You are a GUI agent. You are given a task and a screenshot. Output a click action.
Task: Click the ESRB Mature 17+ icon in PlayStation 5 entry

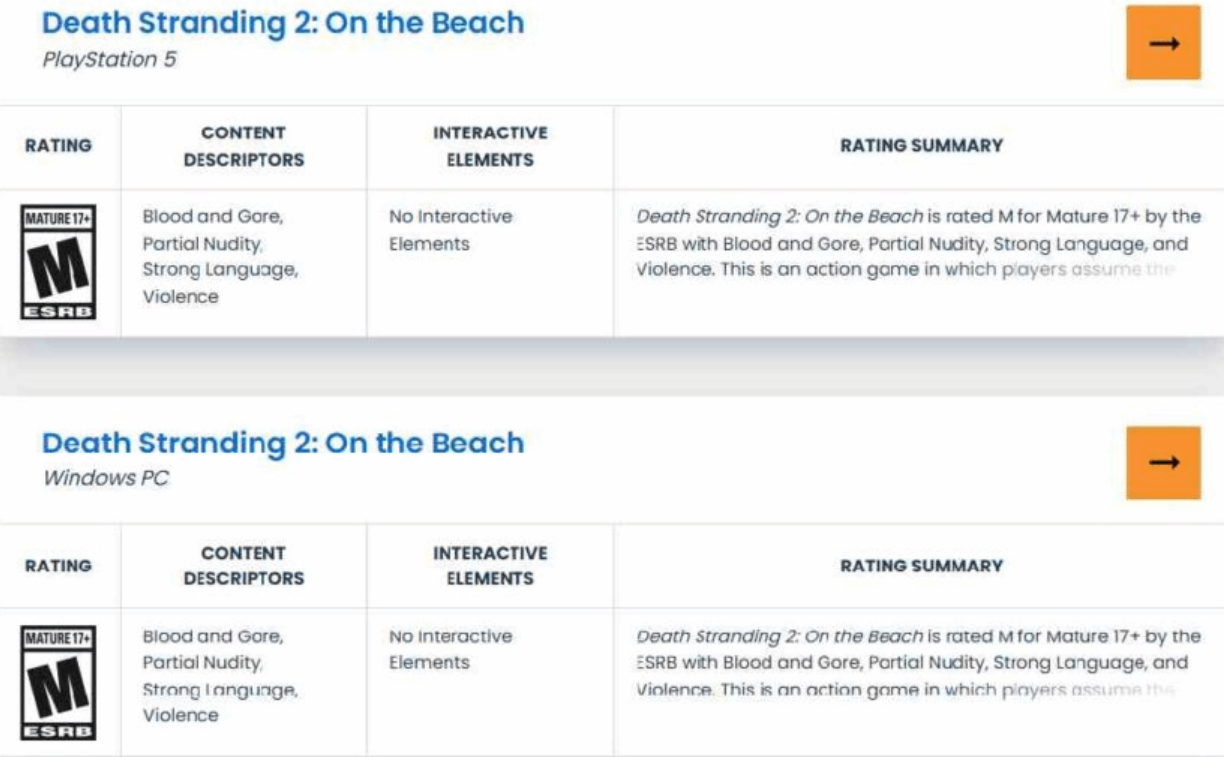[x=58, y=262]
